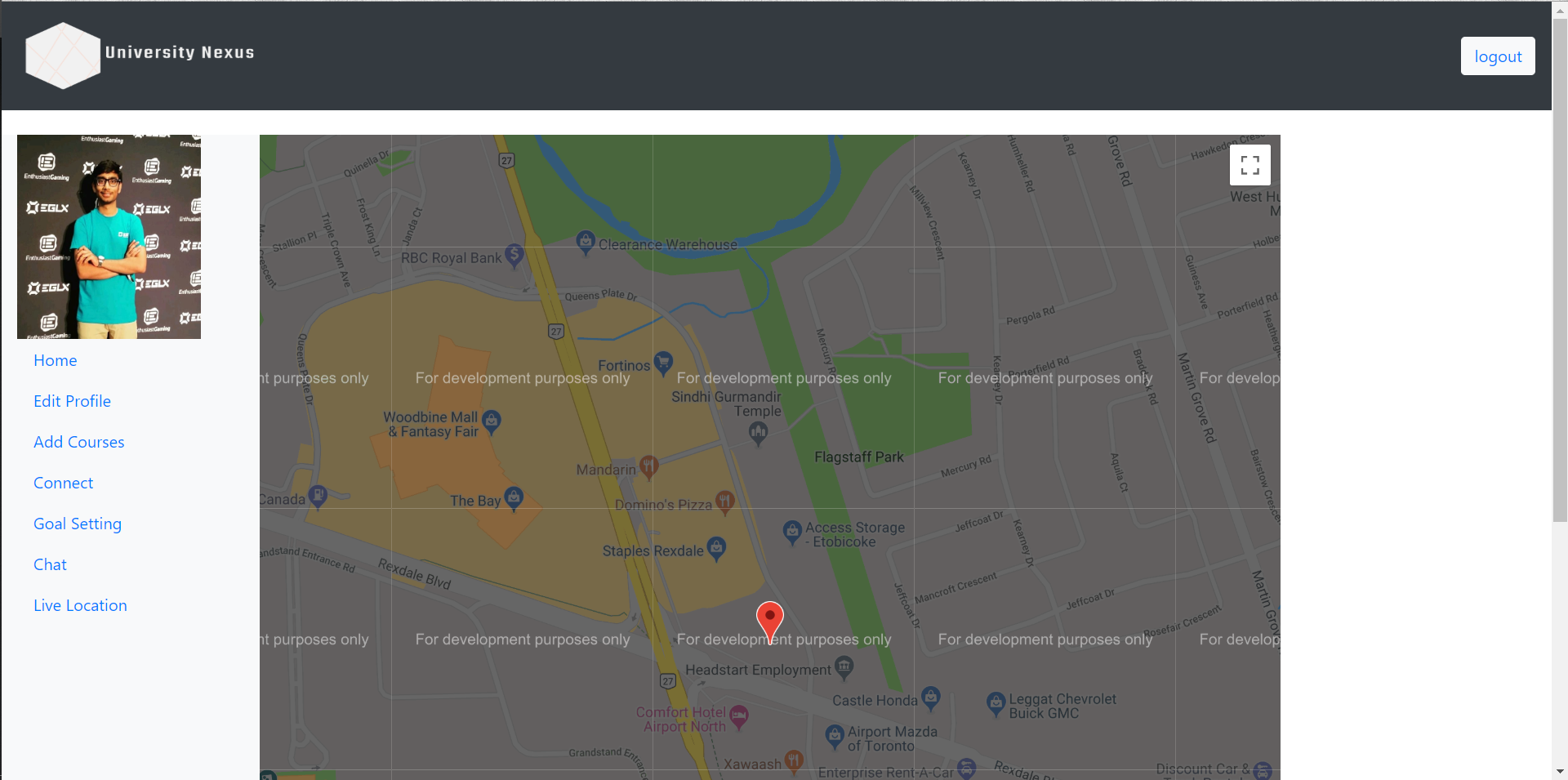Image resolution: width=1568 pixels, height=780 pixels.
Task: Click the Mancroft Crescent street label
Action: [x=955, y=587]
